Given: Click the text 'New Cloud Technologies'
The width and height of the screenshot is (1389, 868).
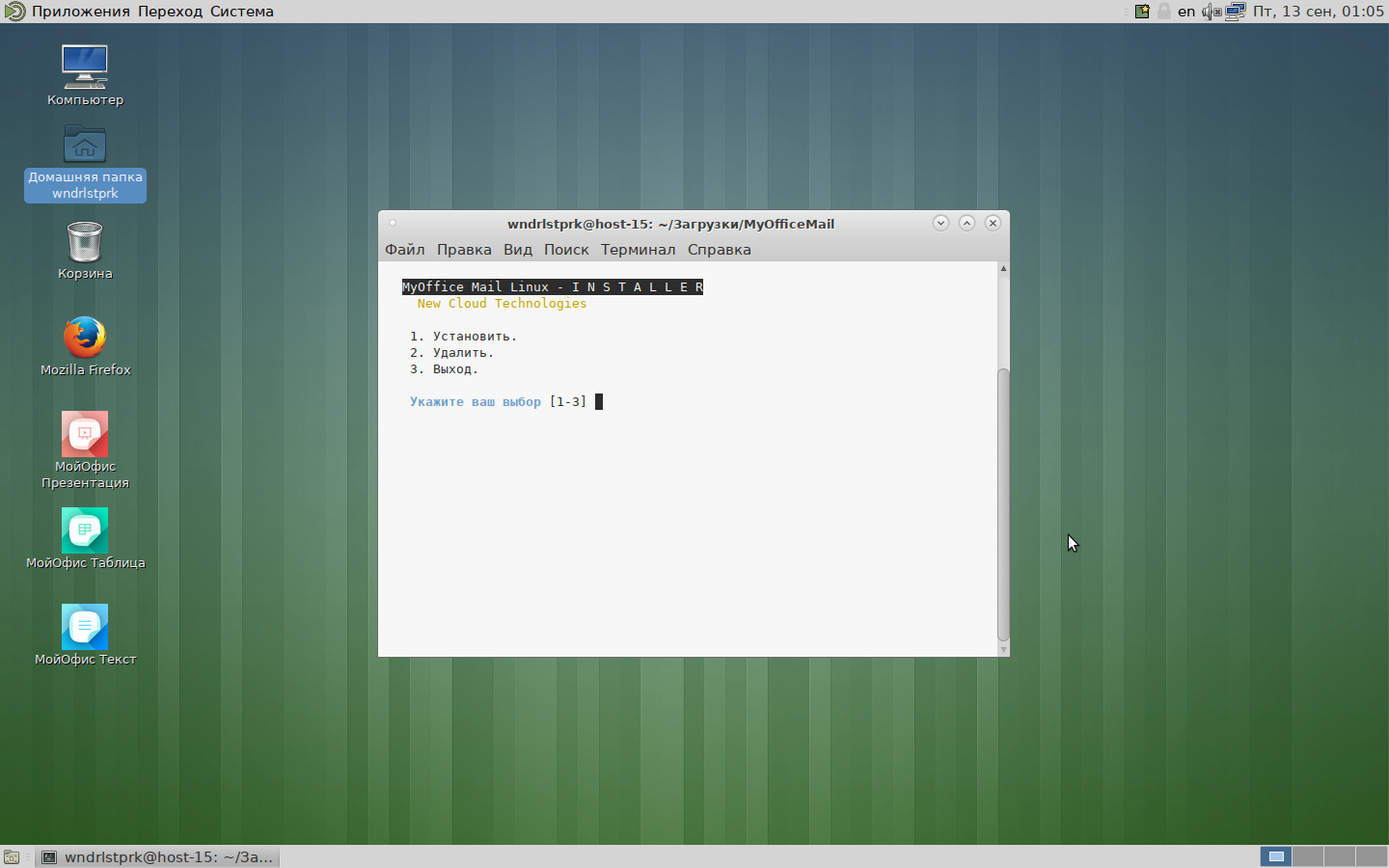Looking at the screenshot, I should tap(502, 304).
